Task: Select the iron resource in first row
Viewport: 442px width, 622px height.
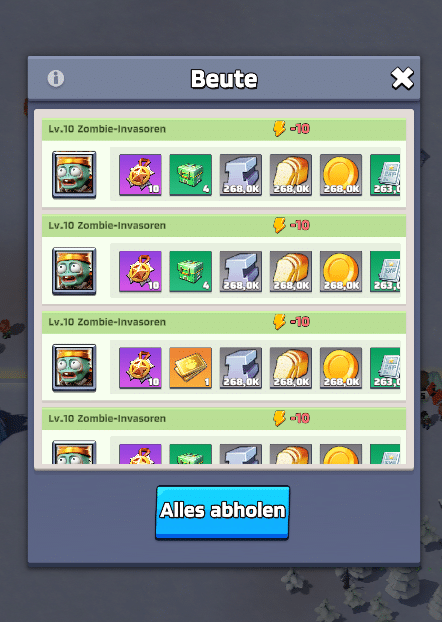Action: tap(240, 175)
